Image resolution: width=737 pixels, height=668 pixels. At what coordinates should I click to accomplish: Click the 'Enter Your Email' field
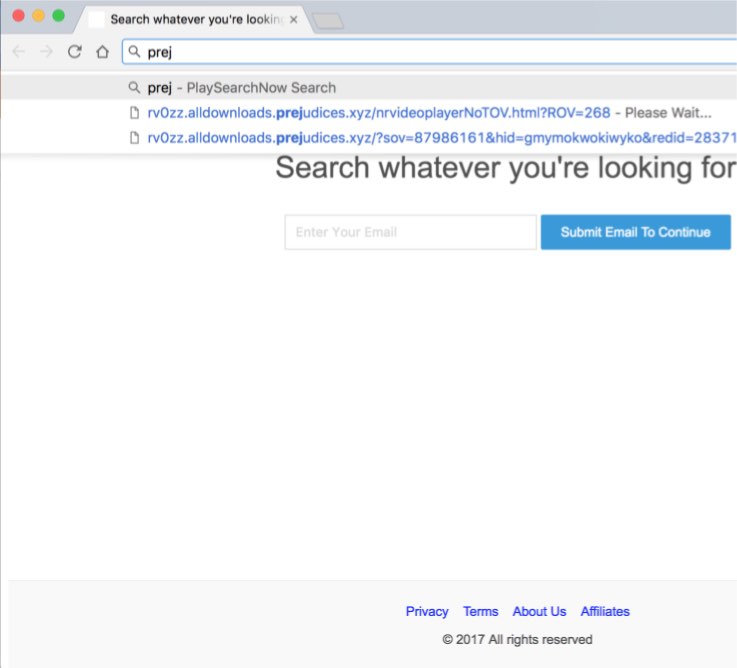pyautogui.click(x=410, y=232)
